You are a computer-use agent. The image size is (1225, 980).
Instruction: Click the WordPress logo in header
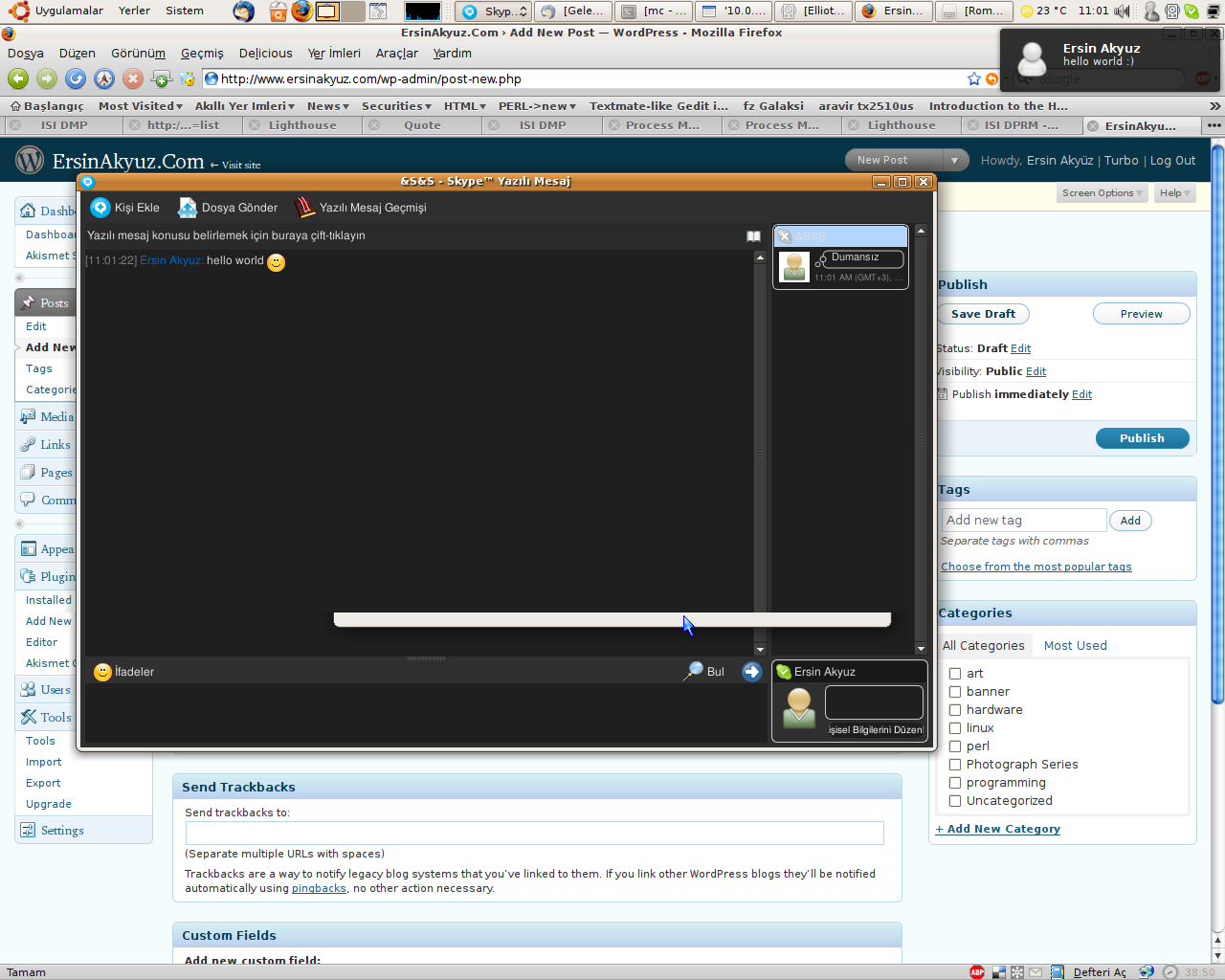[30, 160]
